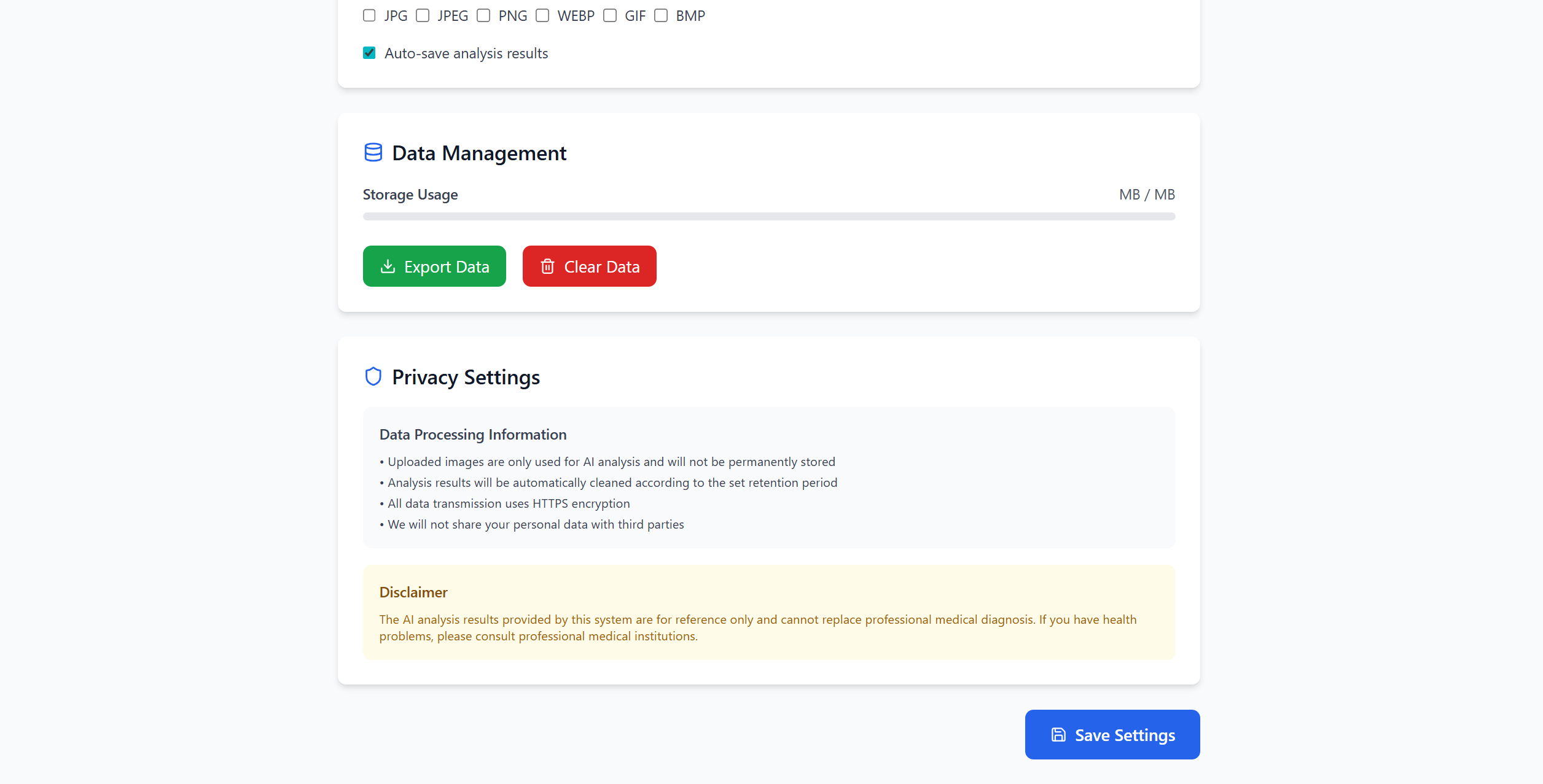1543x784 pixels.
Task: Enable the WEBP format checkbox
Action: click(542, 15)
